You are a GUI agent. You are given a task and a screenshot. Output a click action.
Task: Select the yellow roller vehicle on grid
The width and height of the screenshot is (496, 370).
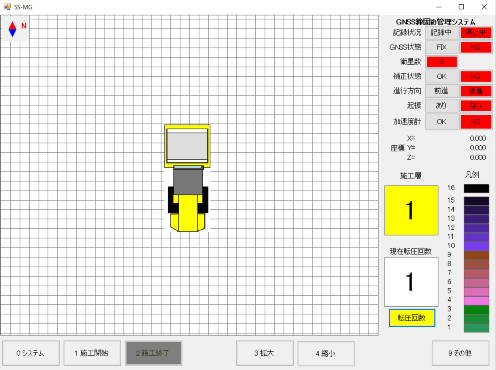(x=187, y=178)
